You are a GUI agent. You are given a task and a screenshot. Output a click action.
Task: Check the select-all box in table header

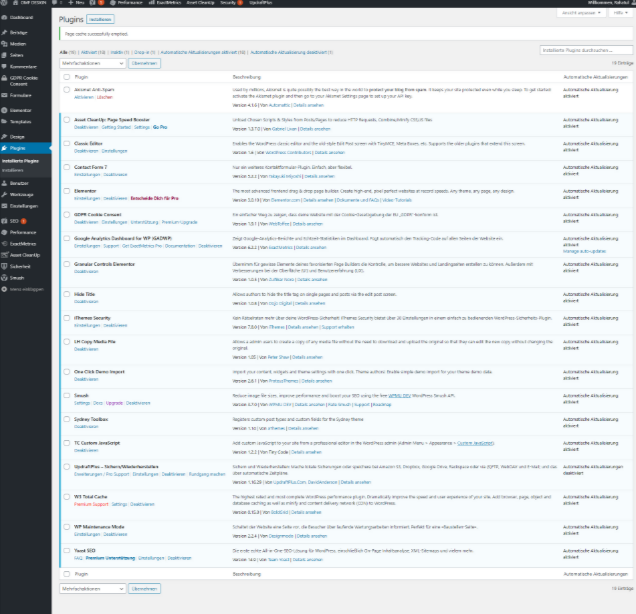(67, 77)
